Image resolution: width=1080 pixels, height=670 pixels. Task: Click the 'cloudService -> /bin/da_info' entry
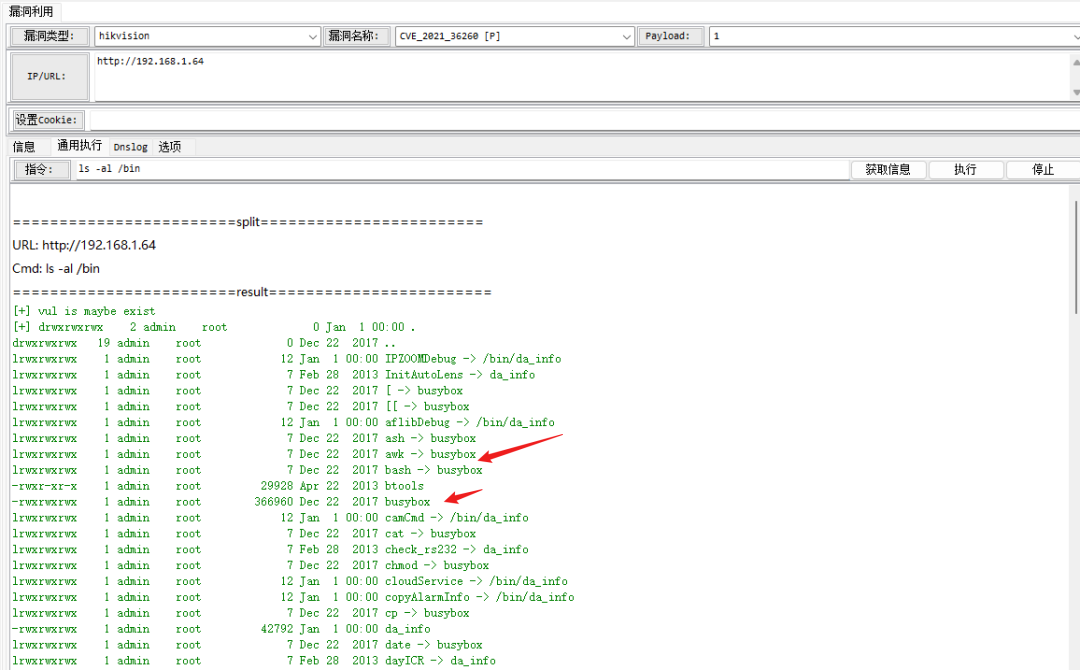click(476, 580)
